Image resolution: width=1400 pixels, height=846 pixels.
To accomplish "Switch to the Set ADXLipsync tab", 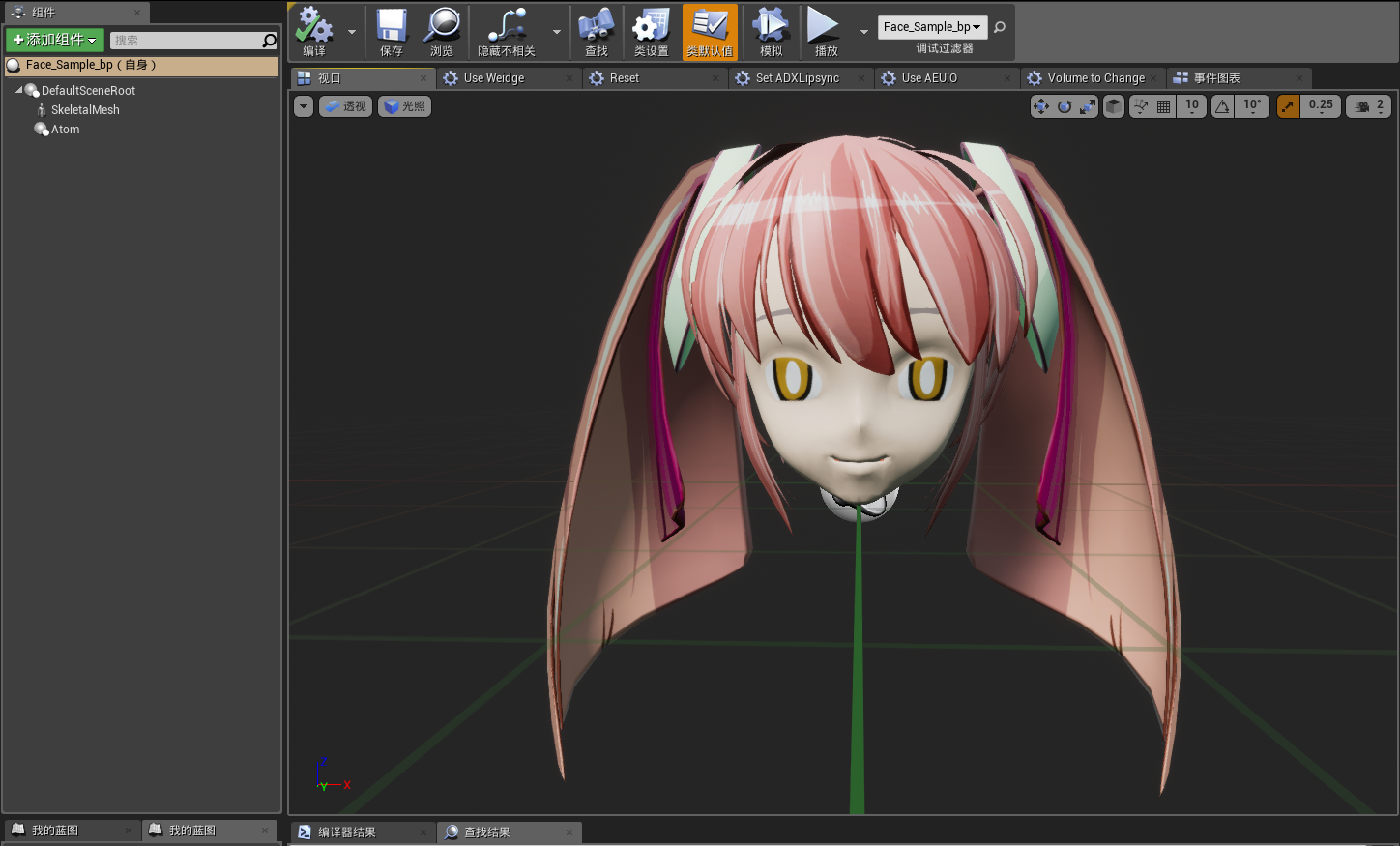I will coord(797,78).
